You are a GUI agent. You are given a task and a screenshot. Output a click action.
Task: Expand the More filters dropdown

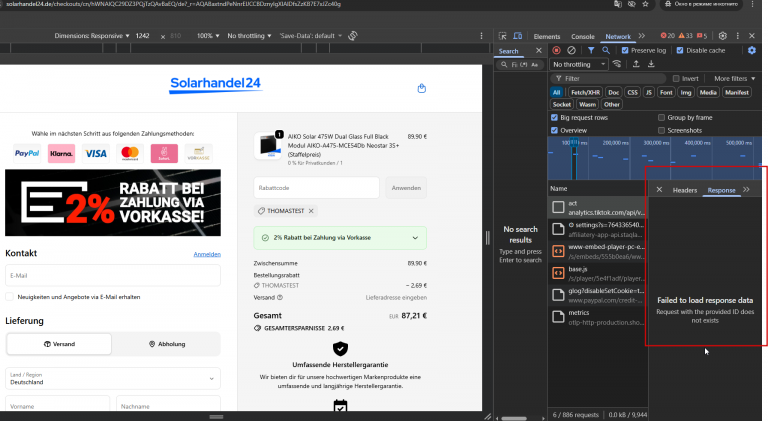(734, 78)
